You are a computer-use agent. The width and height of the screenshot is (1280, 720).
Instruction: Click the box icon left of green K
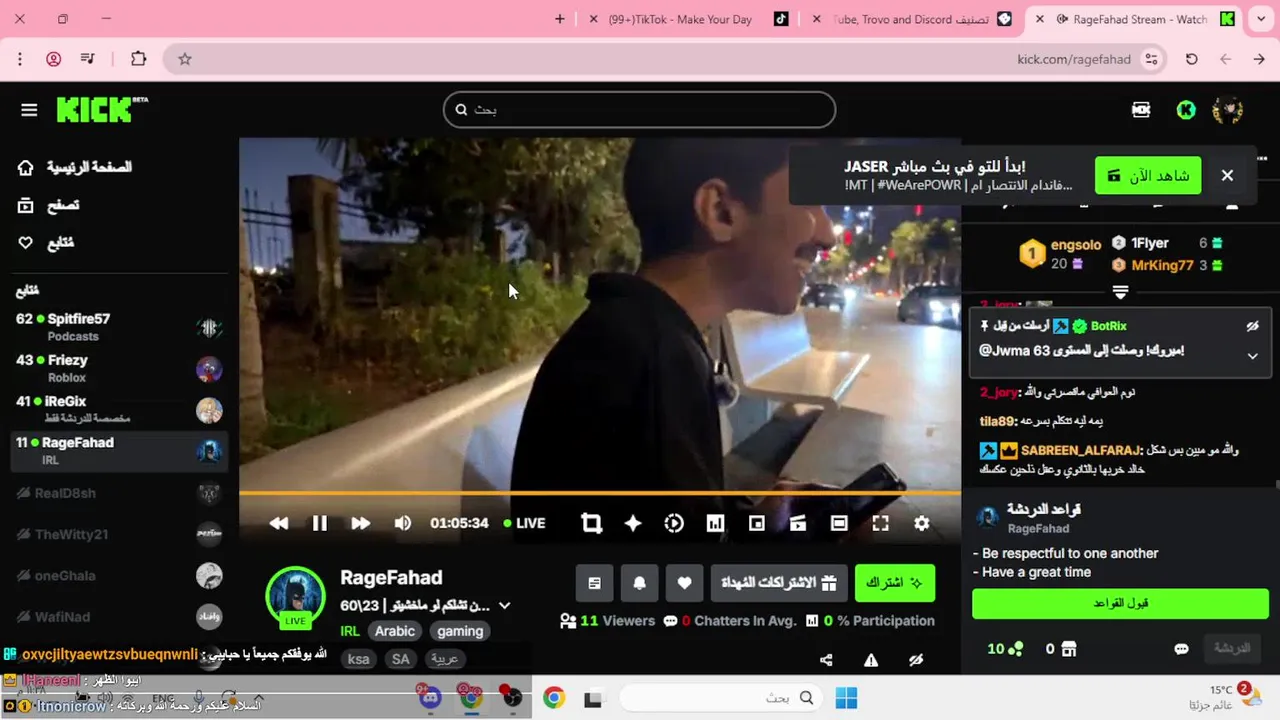tap(1141, 110)
